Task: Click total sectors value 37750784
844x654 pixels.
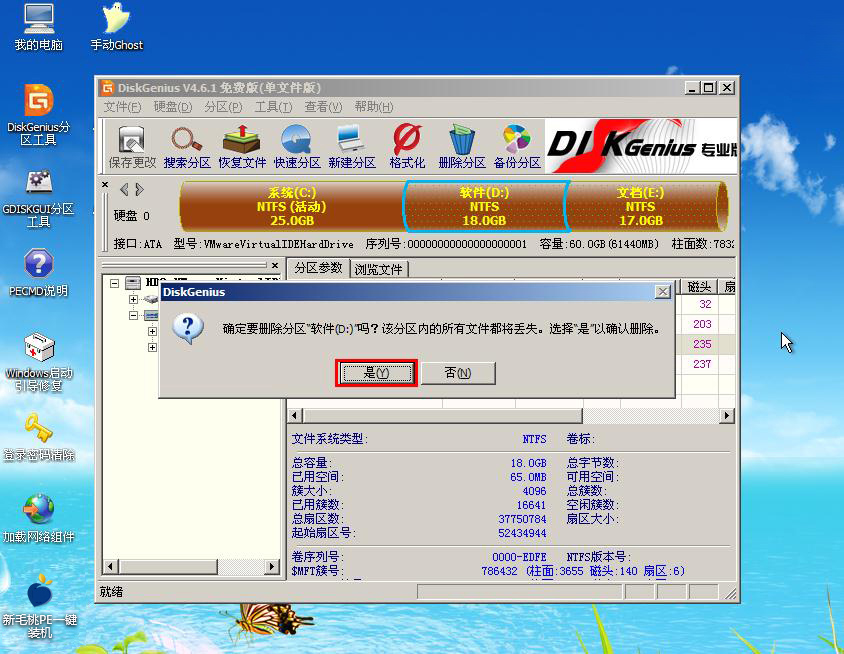Action: tap(522, 519)
